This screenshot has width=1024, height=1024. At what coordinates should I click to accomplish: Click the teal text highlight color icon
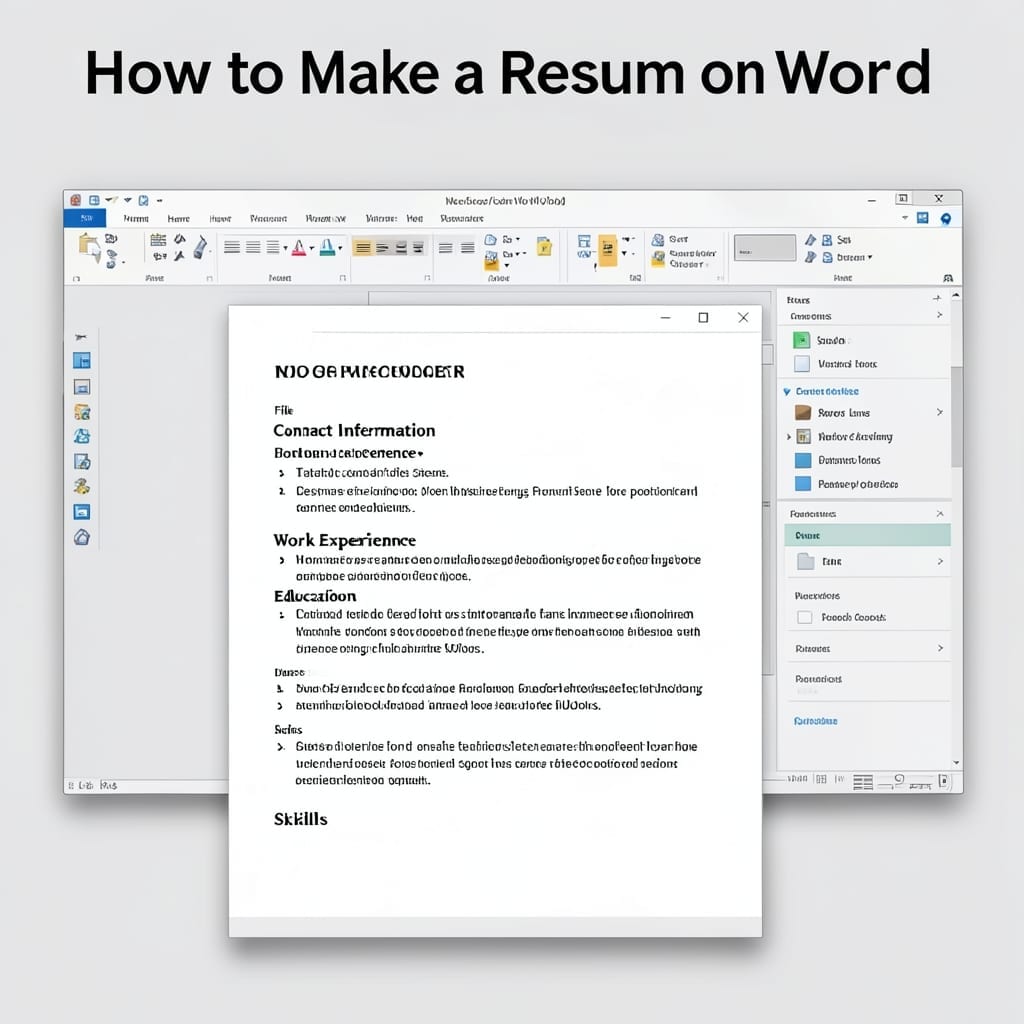(328, 248)
